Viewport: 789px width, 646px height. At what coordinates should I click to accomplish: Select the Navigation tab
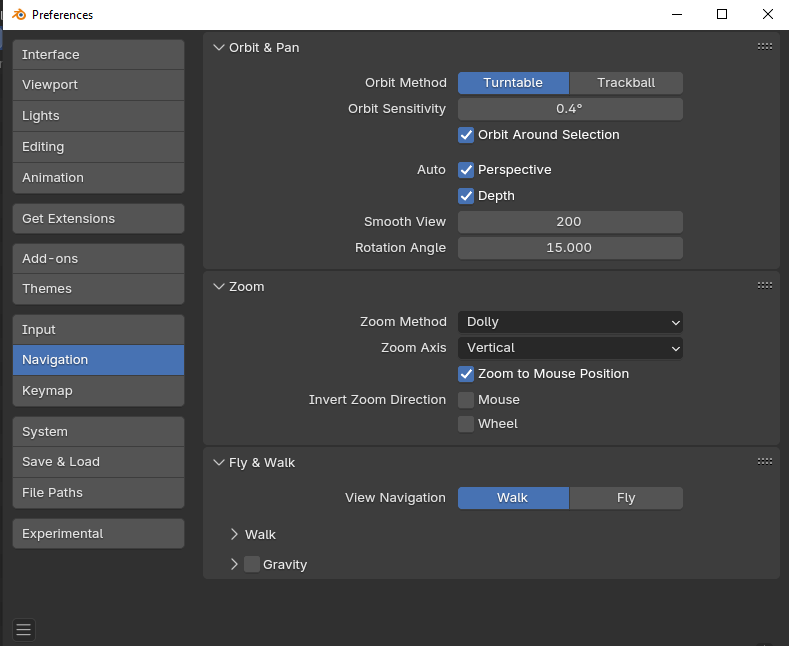coord(99,360)
